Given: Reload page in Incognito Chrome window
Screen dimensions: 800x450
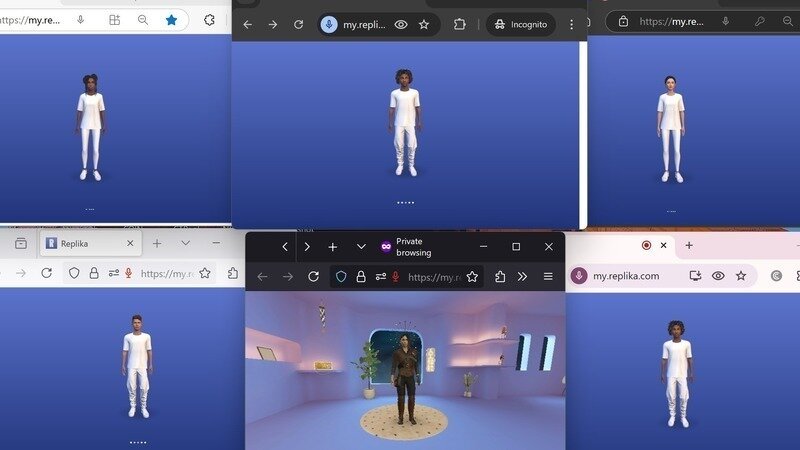Looking at the screenshot, I should click(x=296, y=24).
